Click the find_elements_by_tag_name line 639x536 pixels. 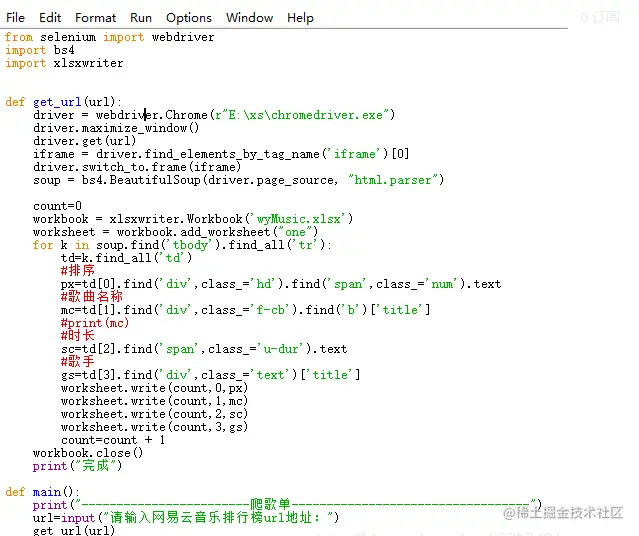pos(221,154)
